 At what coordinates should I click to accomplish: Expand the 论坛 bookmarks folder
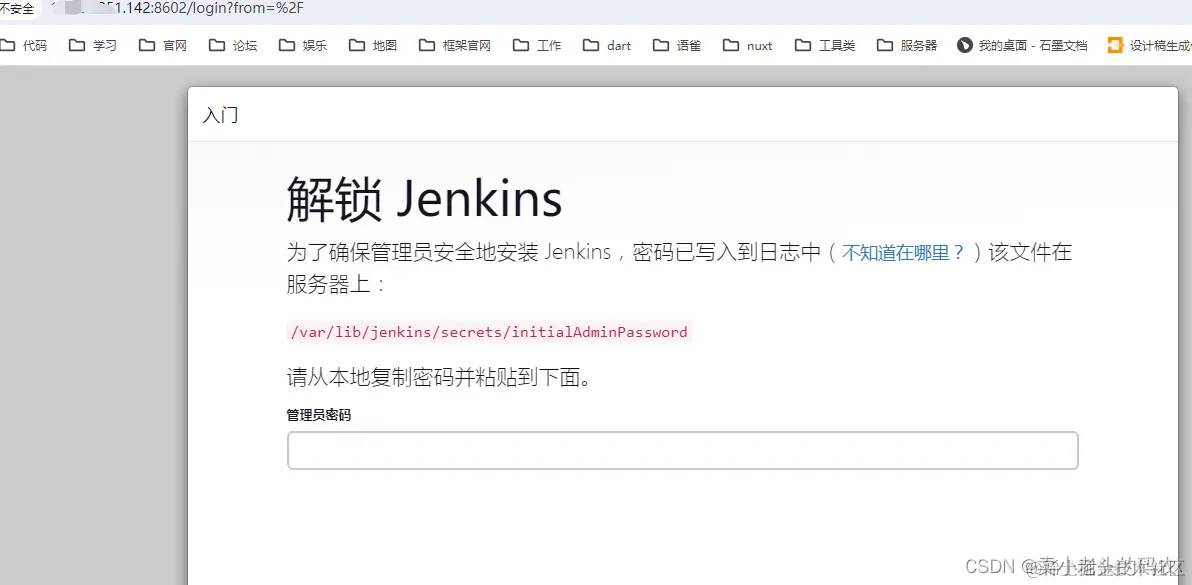pos(232,44)
